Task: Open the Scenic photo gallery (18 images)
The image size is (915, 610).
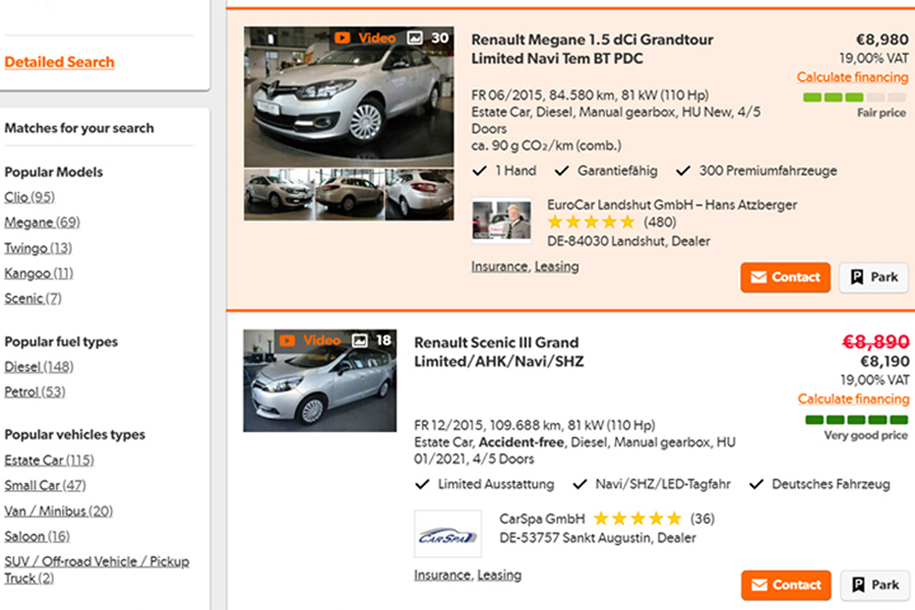Action: tap(372, 341)
